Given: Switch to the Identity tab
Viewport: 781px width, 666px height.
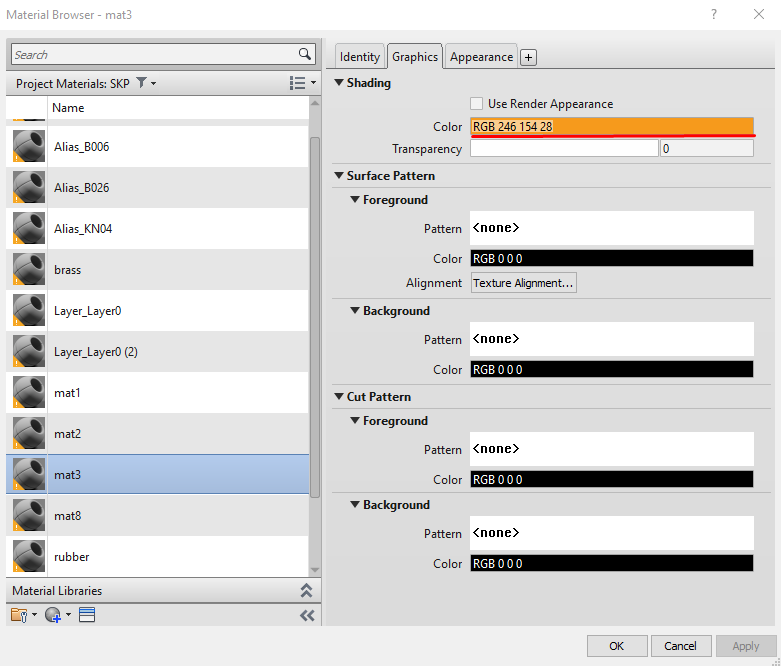Looking at the screenshot, I should (x=360, y=56).
